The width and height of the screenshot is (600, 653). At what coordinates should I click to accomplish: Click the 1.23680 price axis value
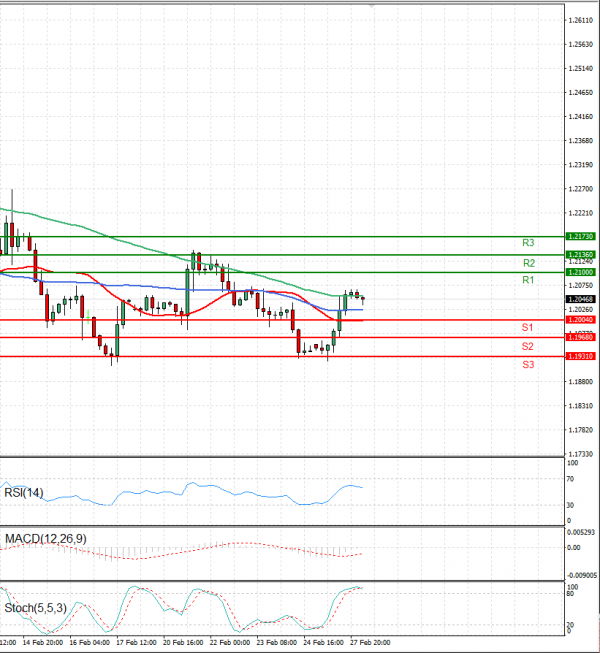click(x=581, y=141)
